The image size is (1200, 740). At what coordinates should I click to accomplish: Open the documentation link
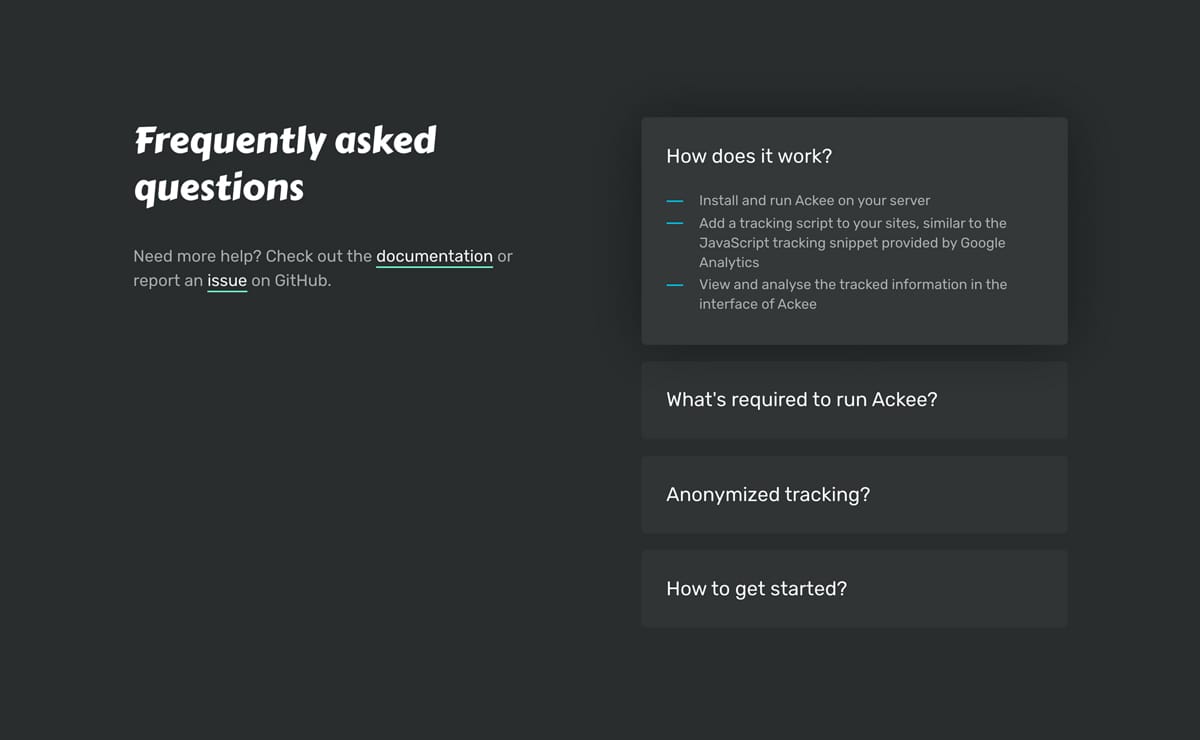tap(434, 256)
